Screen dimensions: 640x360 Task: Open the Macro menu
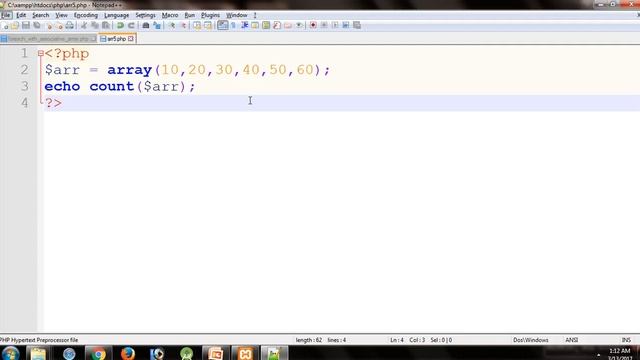click(x=170, y=15)
